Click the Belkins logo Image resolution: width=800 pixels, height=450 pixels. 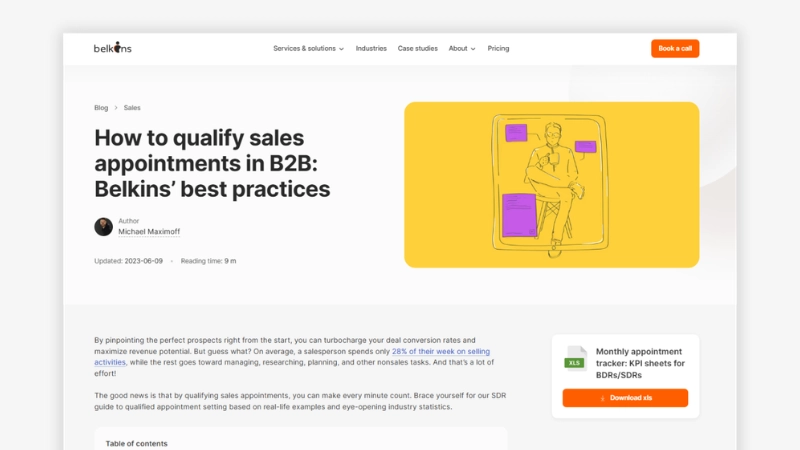(x=112, y=48)
